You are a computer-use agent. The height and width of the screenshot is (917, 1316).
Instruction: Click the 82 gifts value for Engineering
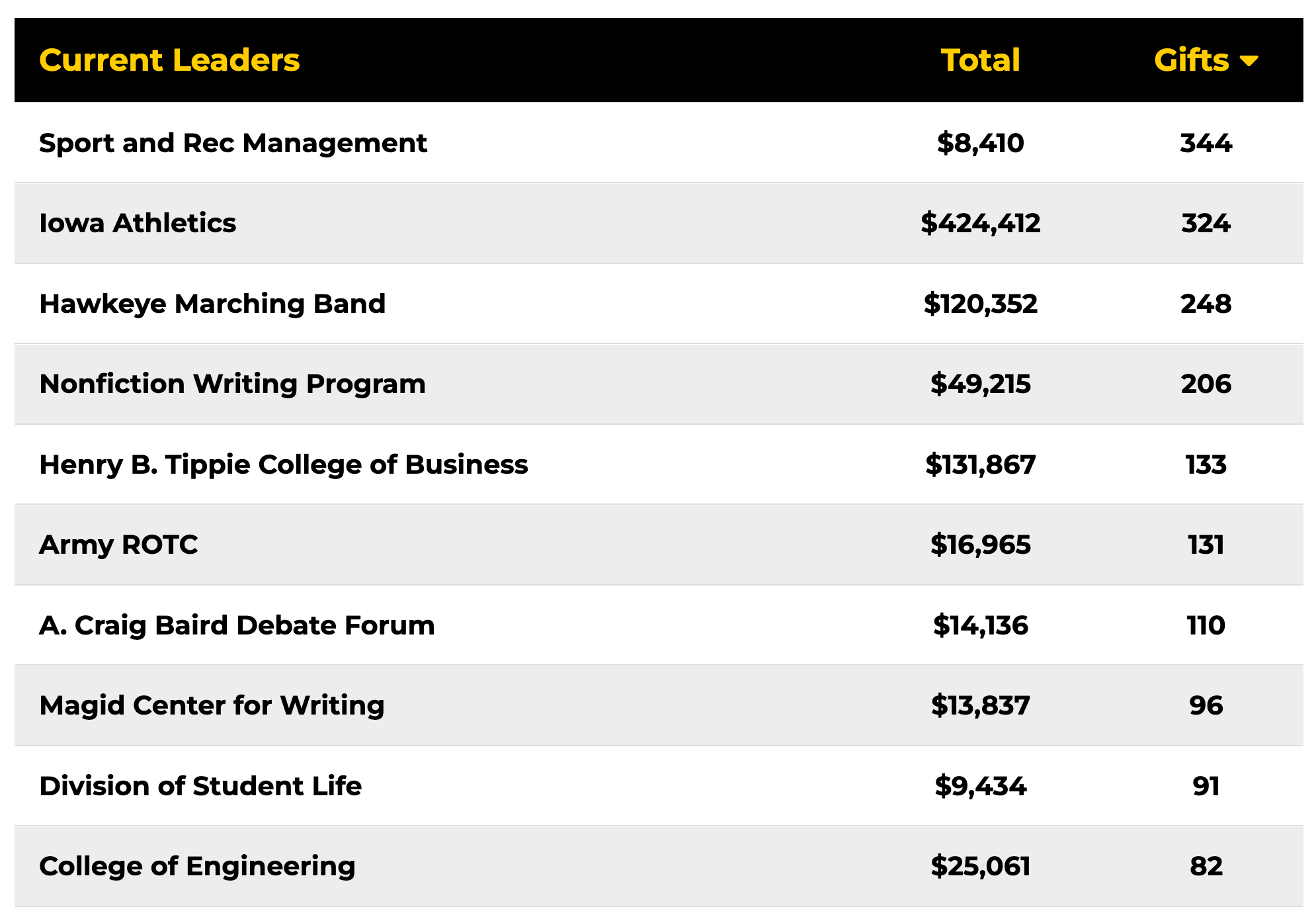click(1206, 867)
